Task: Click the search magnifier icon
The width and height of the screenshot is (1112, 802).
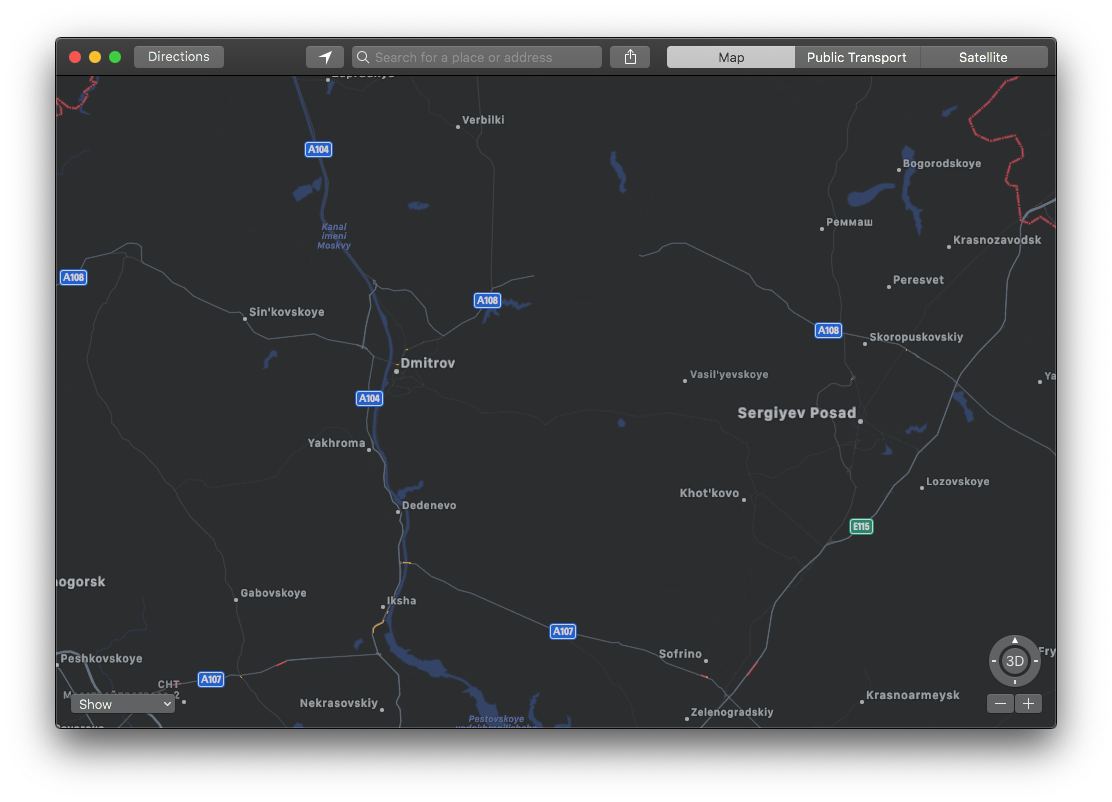Action: [x=363, y=57]
